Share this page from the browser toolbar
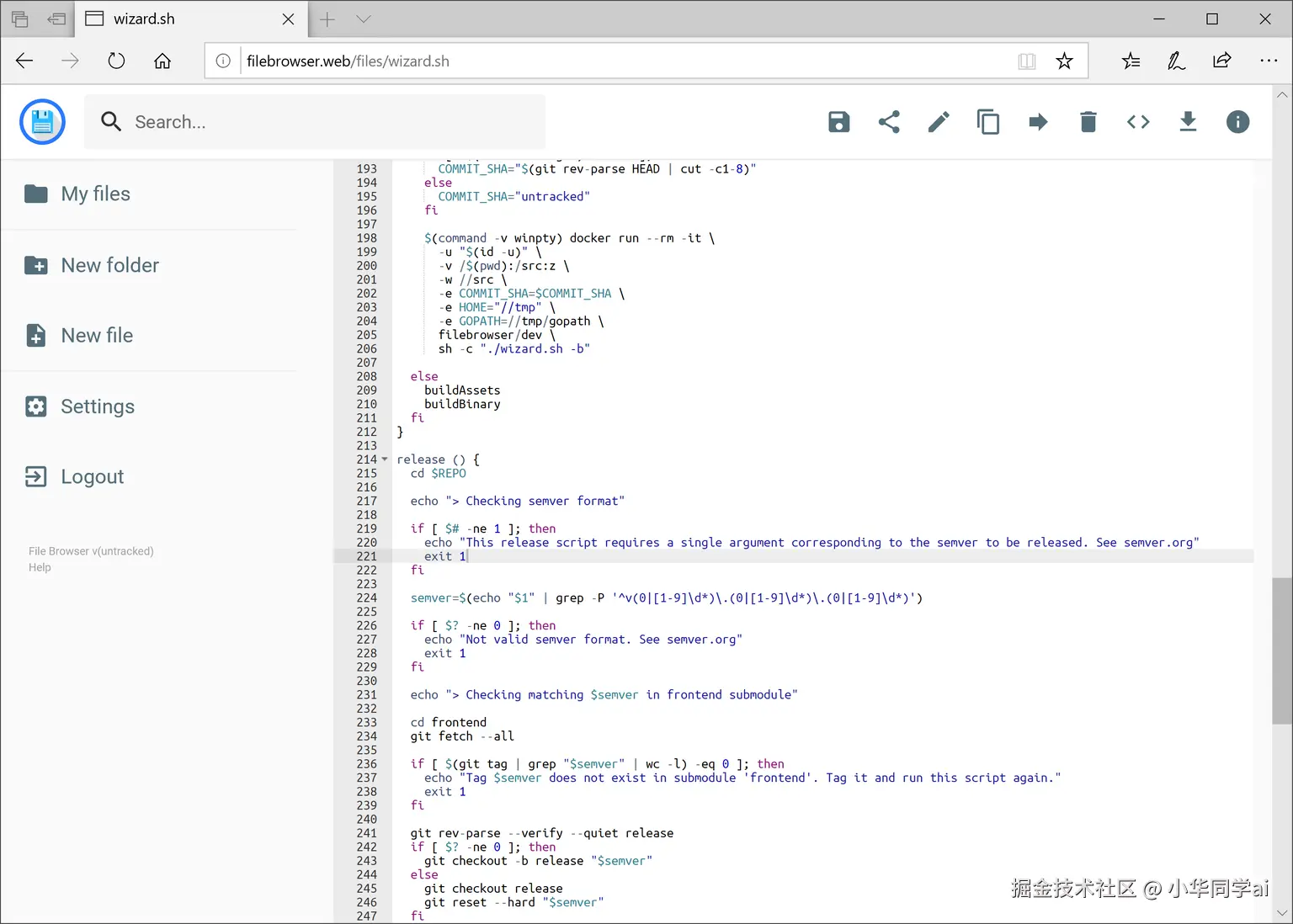This screenshot has width=1293, height=924. 1221,61
